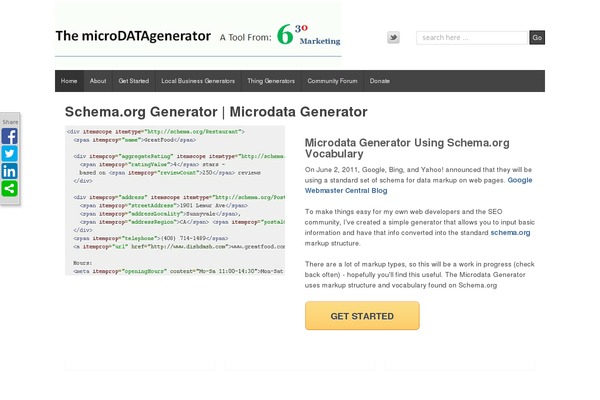Click into the search here field

point(471,38)
